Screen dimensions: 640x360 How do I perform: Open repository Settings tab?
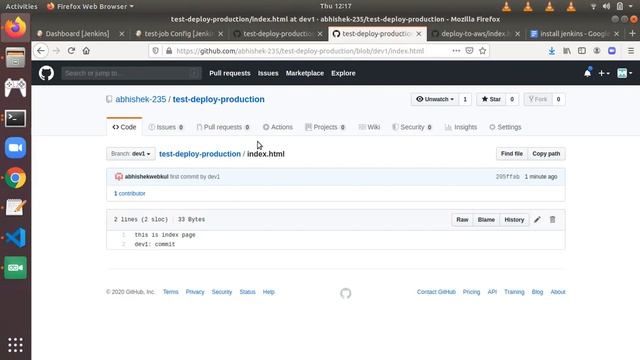coord(505,127)
